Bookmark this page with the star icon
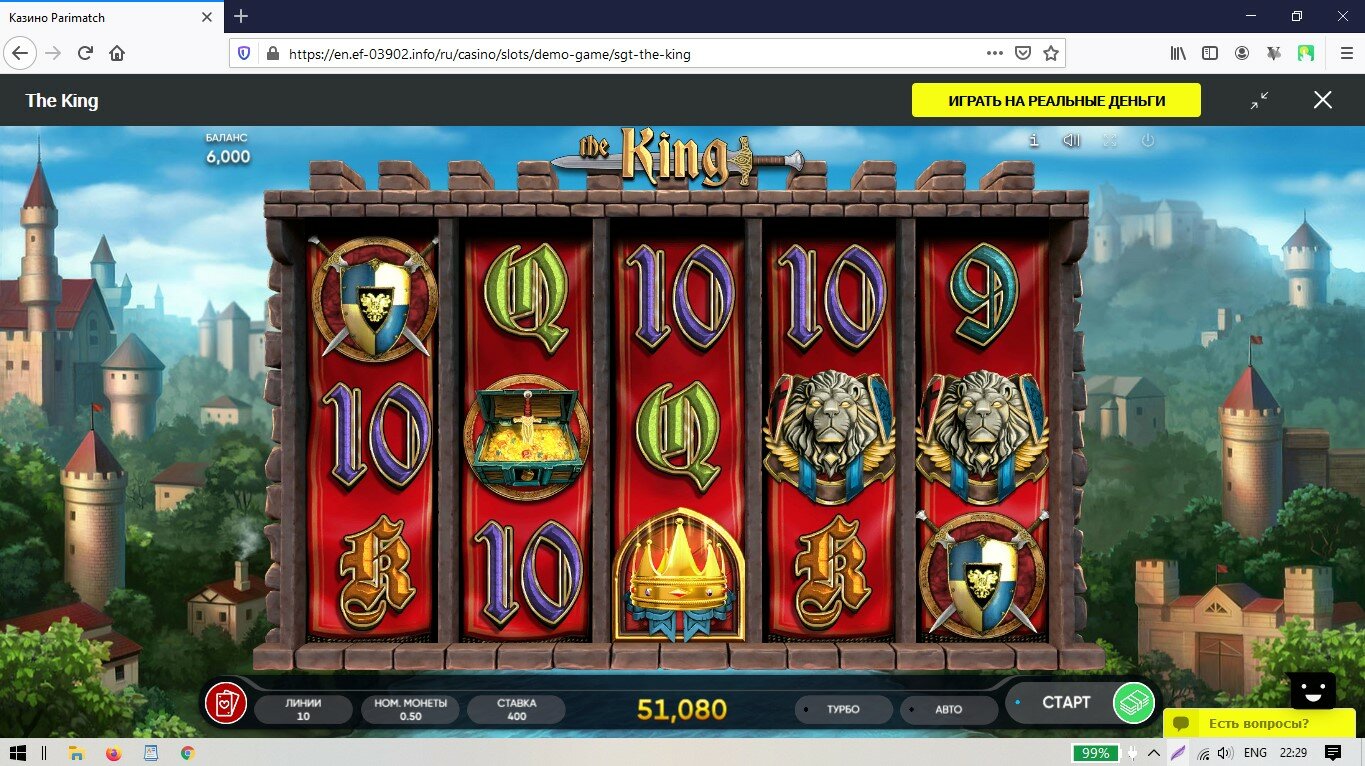Viewport: 1365px width, 766px height. (x=1050, y=53)
